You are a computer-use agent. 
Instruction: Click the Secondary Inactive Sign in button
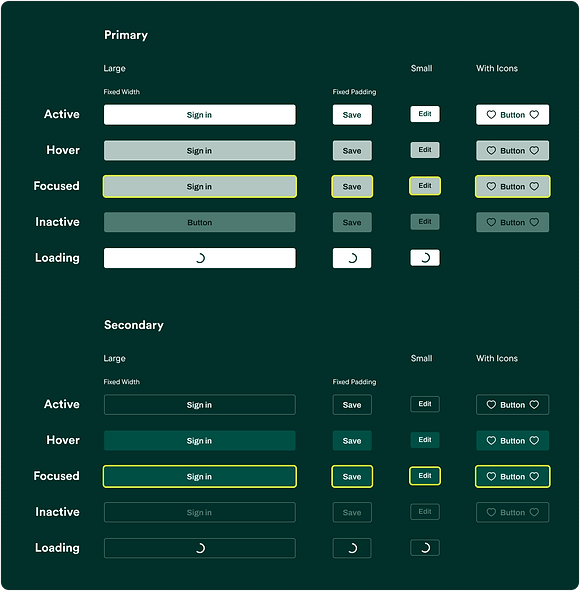pos(199,512)
